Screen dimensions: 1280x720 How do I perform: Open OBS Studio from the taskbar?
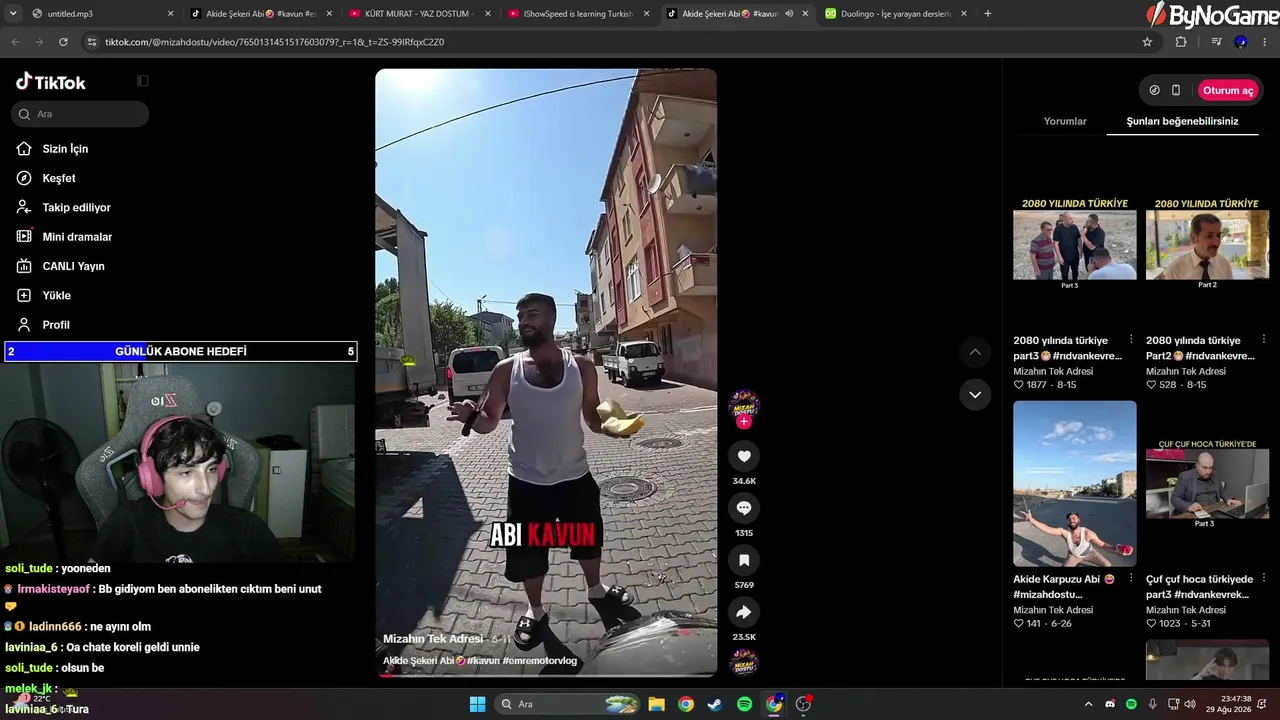pyautogui.click(x=803, y=704)
